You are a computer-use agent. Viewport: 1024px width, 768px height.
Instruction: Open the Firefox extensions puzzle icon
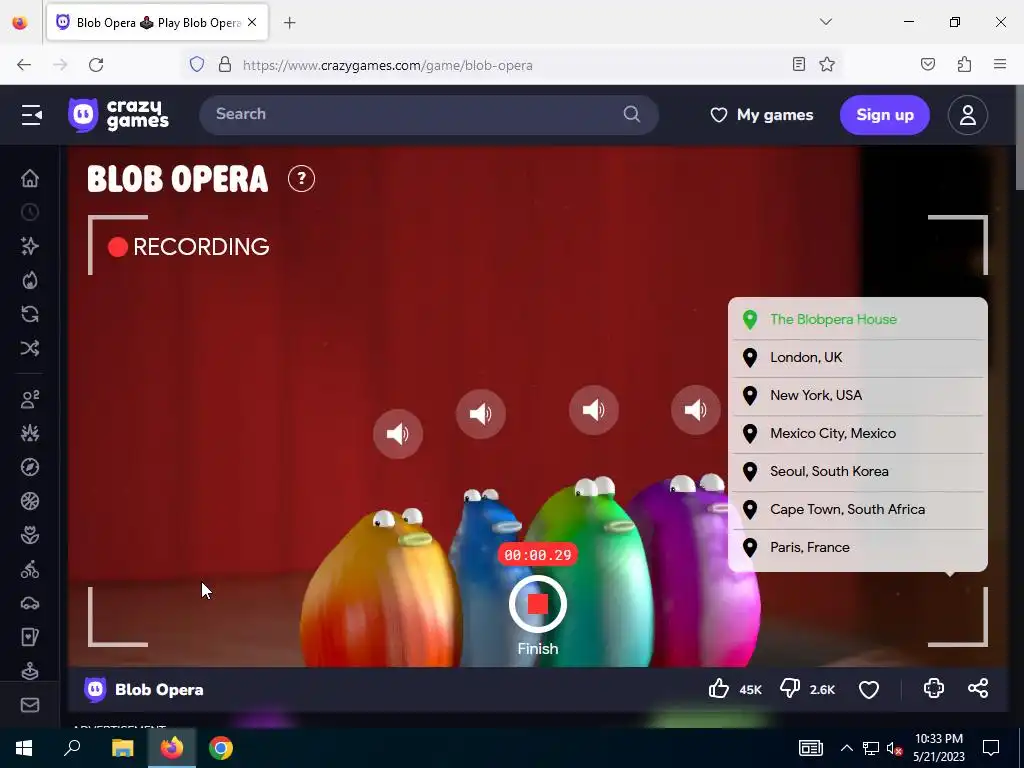tap(964, 64)
